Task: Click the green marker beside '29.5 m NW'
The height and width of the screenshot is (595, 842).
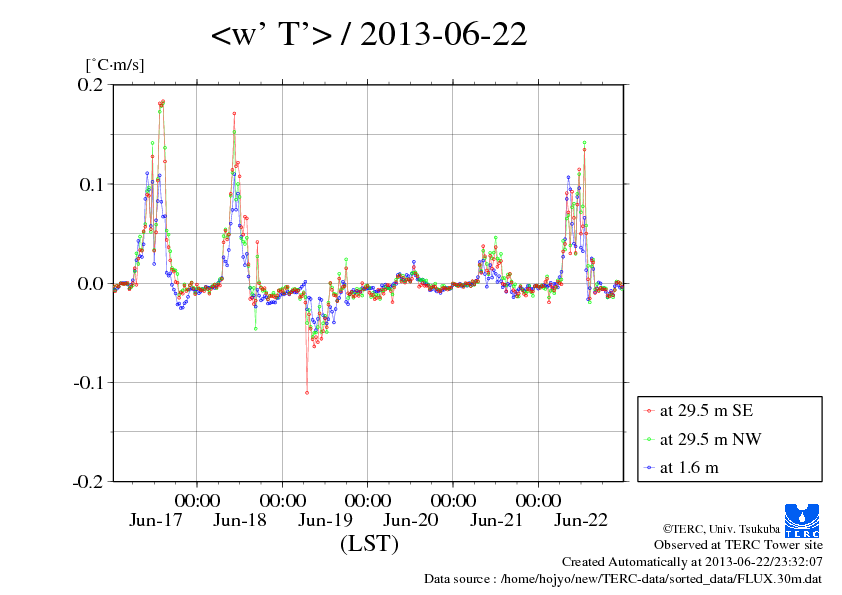Action: 649,440
